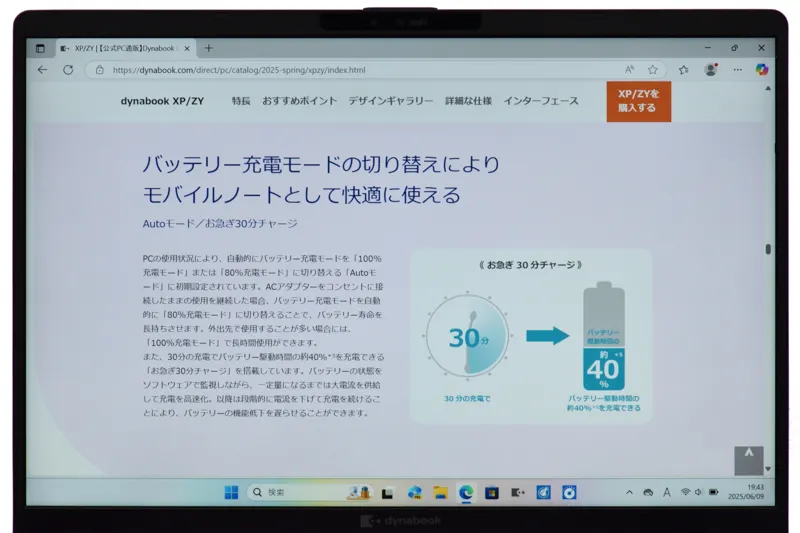Viewport: 800px width, 533px height.
Task: Open clock showing 19:43 2025/06/09
Action: tap(746, 492)
